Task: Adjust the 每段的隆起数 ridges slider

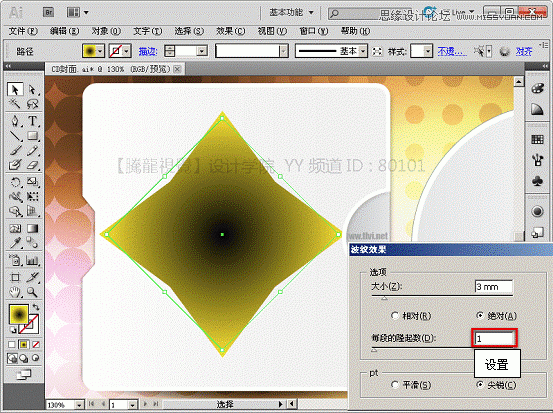Action: point(374,350)
